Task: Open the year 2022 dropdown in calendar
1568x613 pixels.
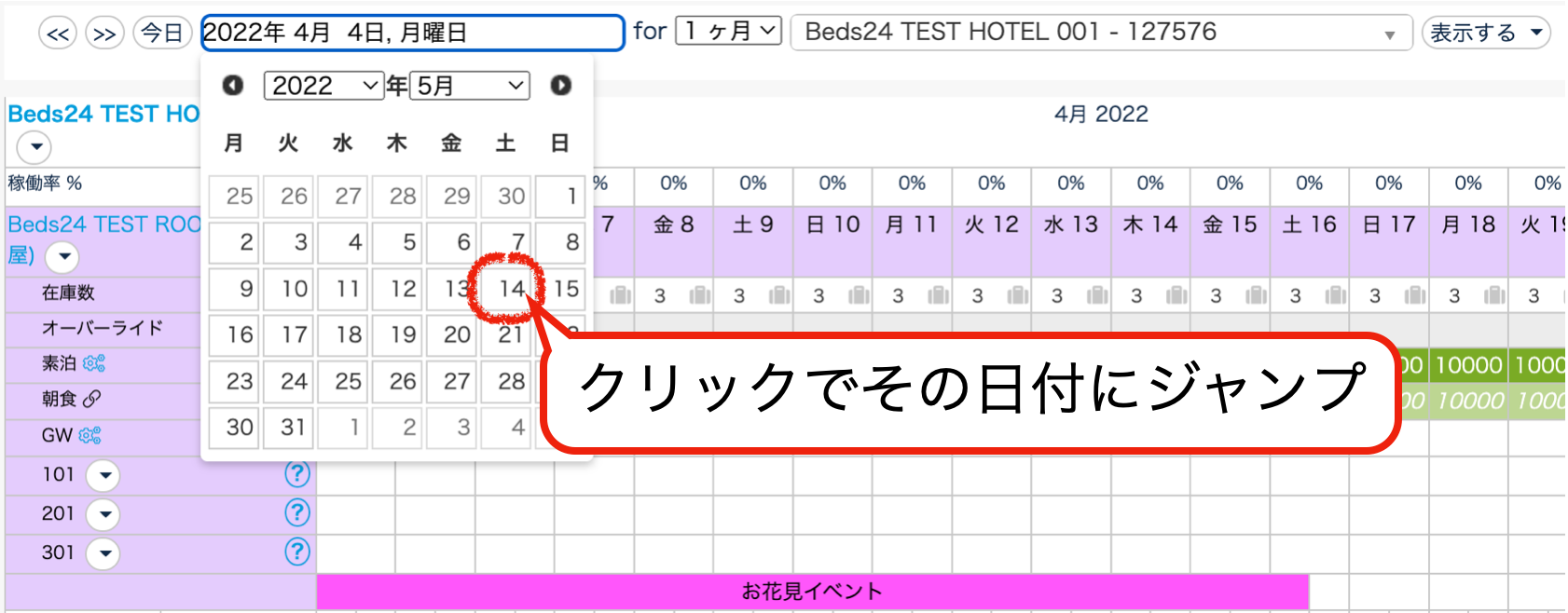Action: tap(323, 86)
